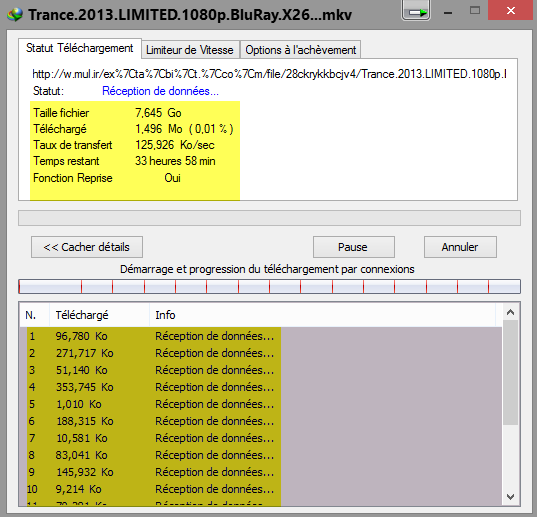This screenshot has width=537, height=517.
Task: Minimize the download window
Action: [448, 12]
